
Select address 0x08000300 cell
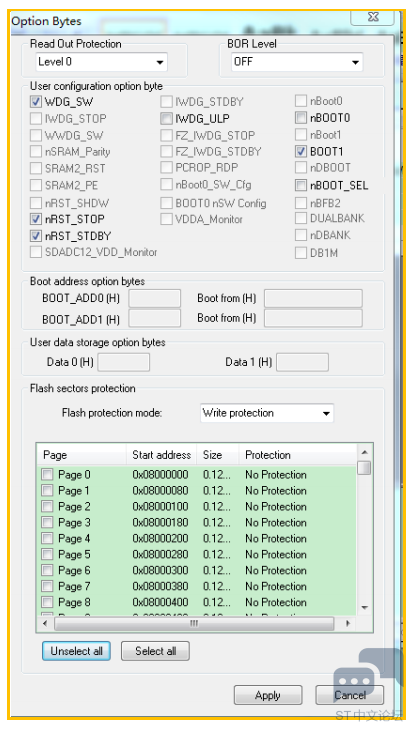pyautogui.click(x=160, y=570)
